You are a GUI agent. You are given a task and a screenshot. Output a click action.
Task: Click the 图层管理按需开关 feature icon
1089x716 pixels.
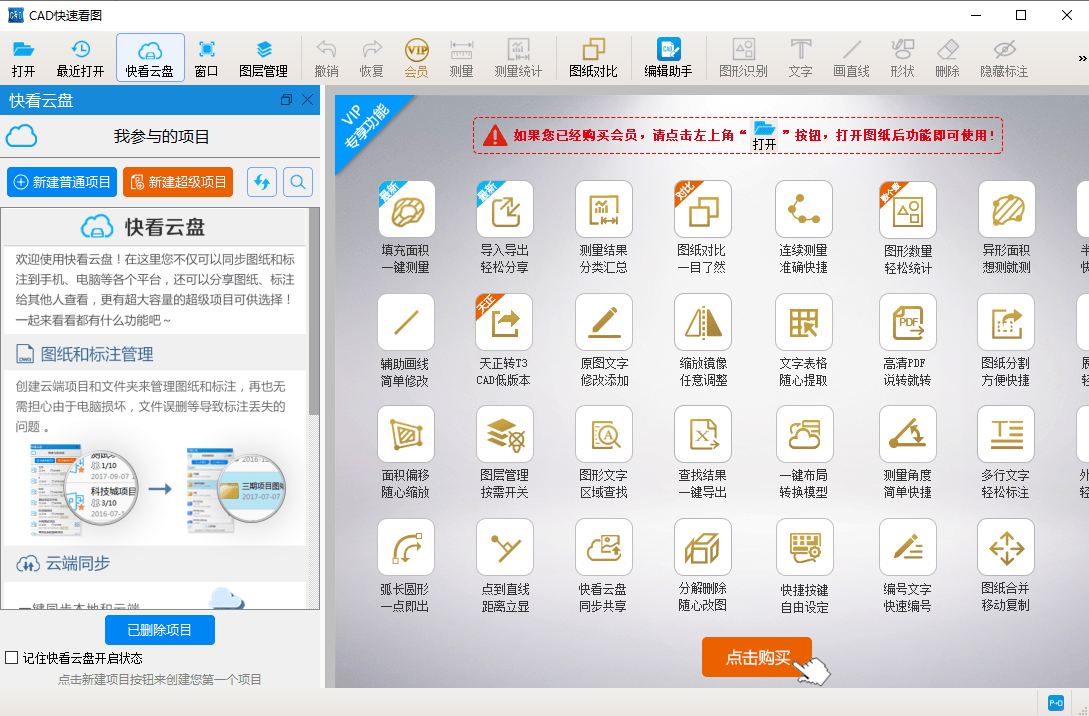[x=505, y=435]
